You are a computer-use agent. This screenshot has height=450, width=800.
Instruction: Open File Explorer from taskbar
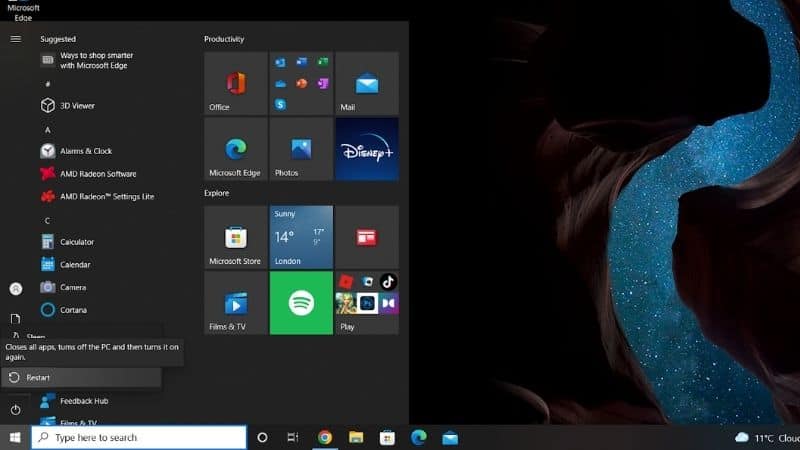[356, 438]
